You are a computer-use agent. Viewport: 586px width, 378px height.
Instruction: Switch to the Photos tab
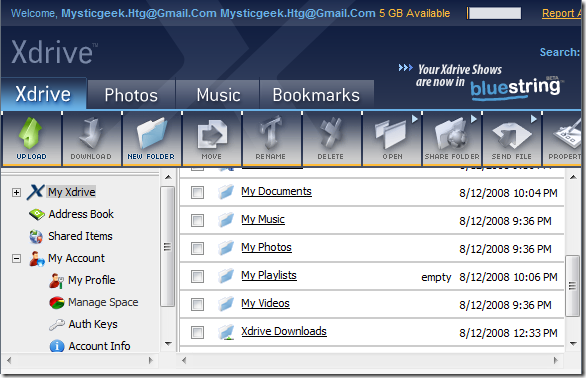(x=131, y=95)
